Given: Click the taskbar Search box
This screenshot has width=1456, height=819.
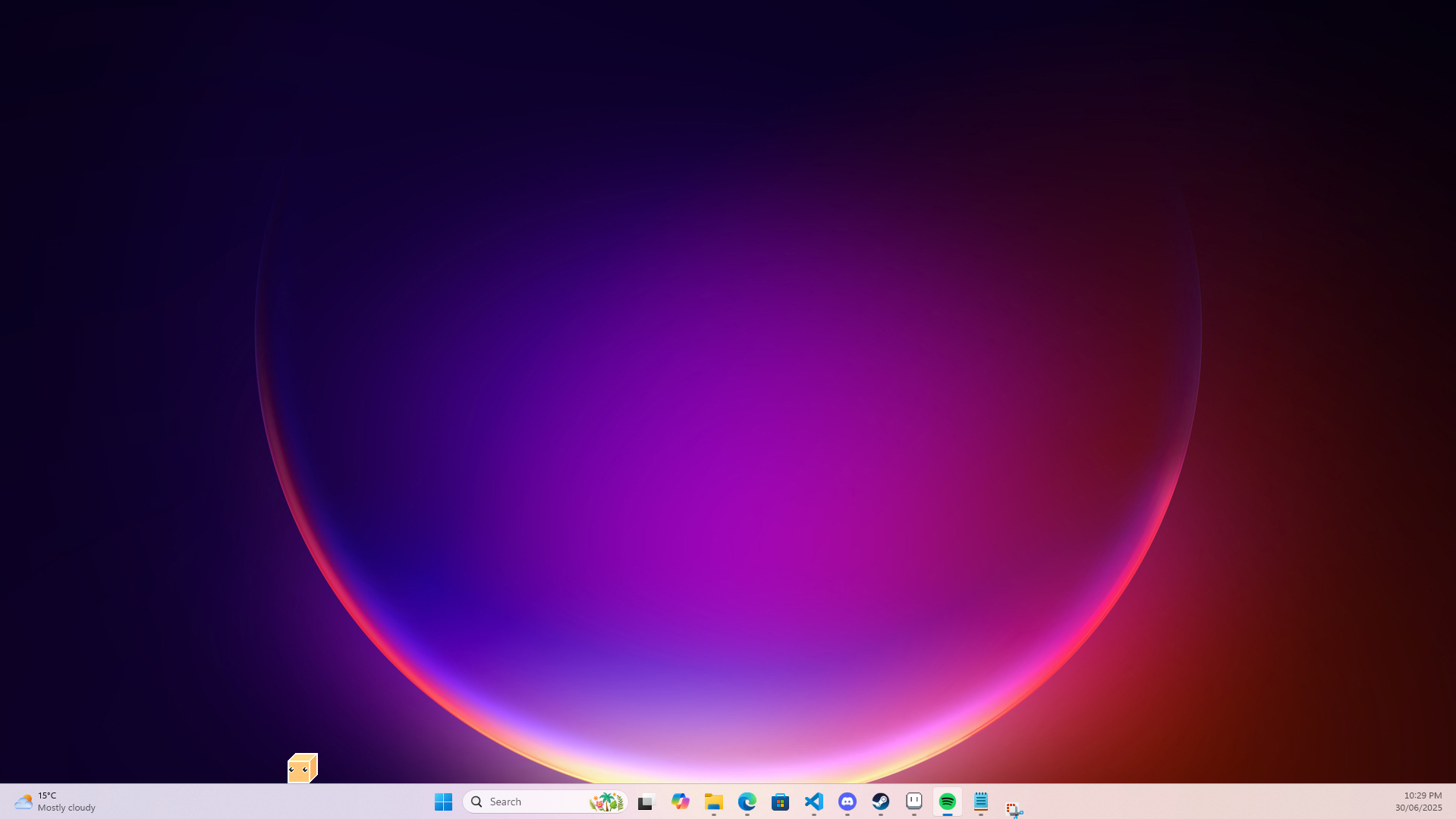Looking at the screenshot, I should pos(545,802).
